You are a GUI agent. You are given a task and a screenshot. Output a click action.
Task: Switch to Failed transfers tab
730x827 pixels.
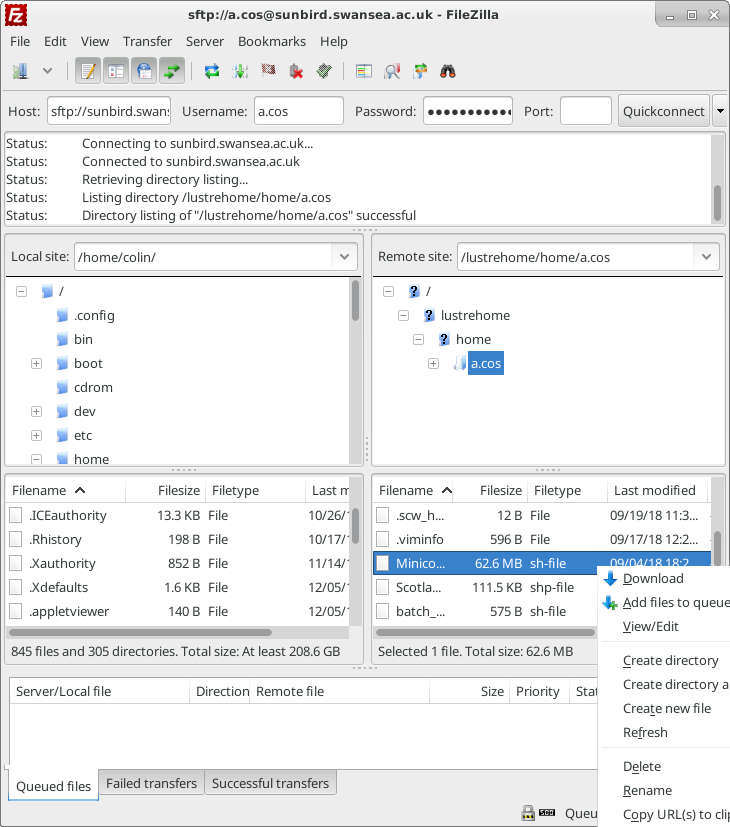tap(151, 783)
